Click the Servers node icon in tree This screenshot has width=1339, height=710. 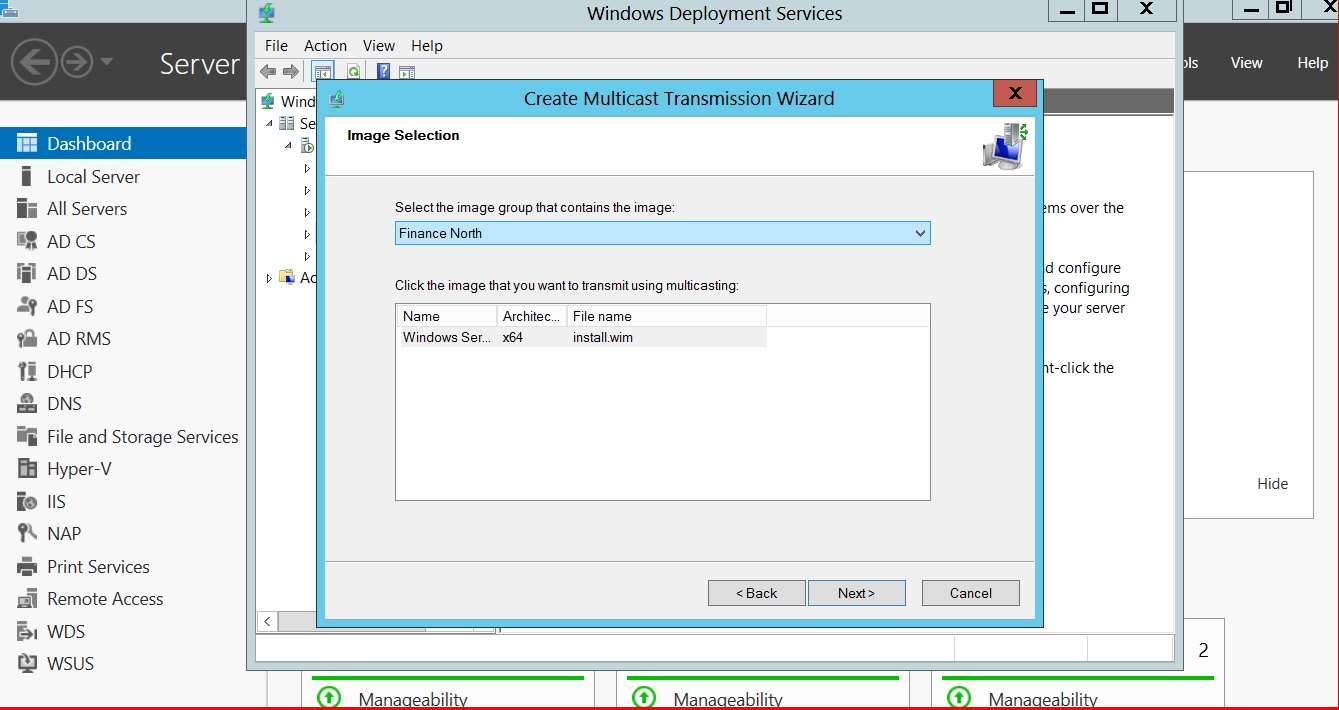[287, 124]
